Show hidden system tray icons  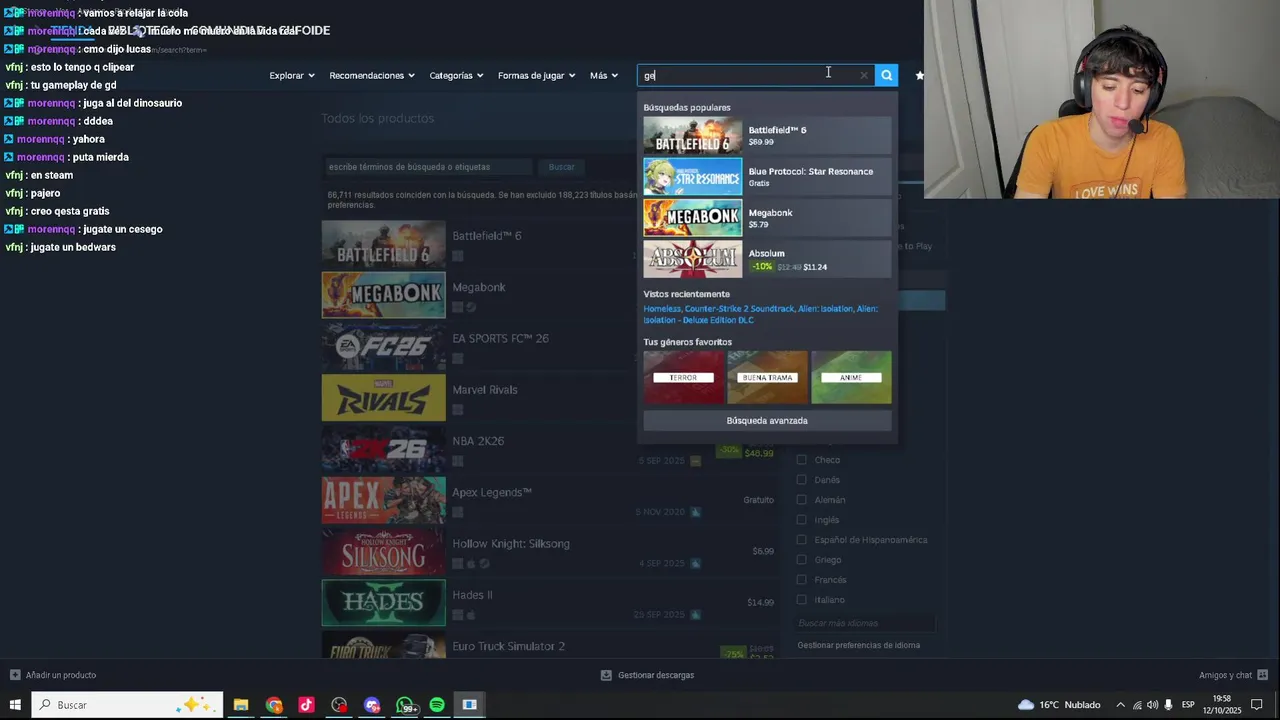point(1120,705)
